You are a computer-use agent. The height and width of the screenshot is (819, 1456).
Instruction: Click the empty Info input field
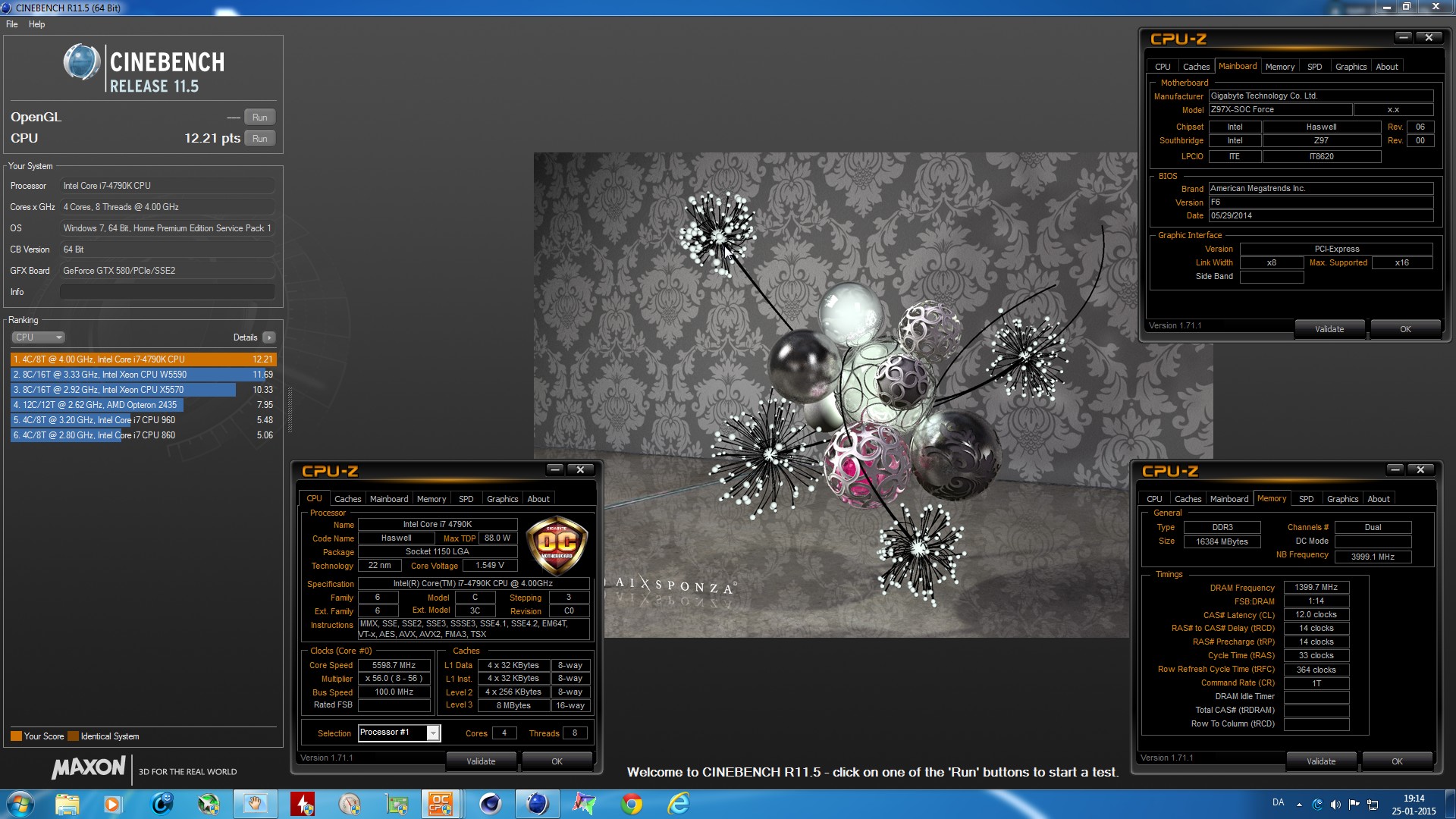(x=168, y=292)
